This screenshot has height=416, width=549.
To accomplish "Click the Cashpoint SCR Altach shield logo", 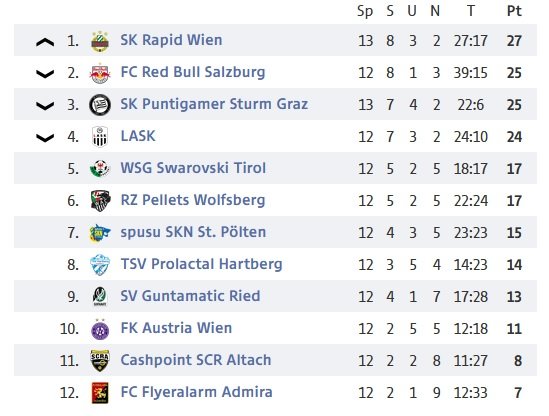I will click(100, 361).
